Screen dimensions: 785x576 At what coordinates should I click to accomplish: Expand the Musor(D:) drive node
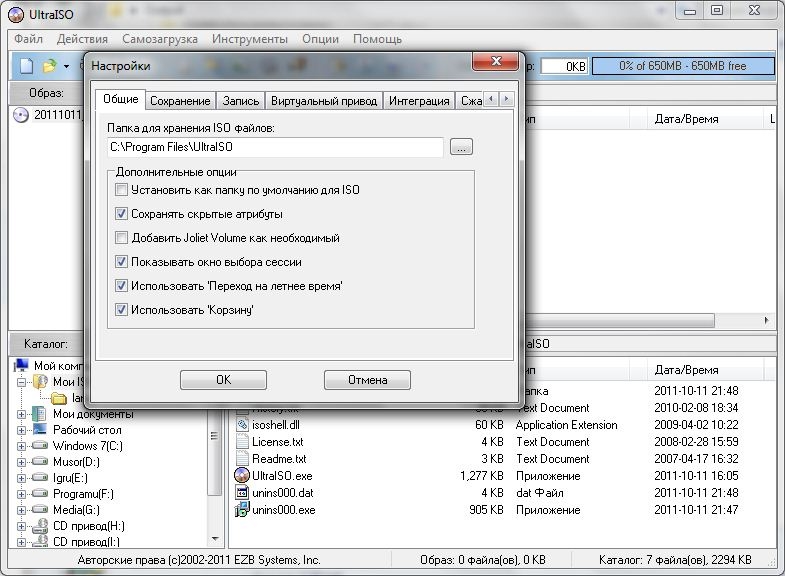tap(21, 462)
